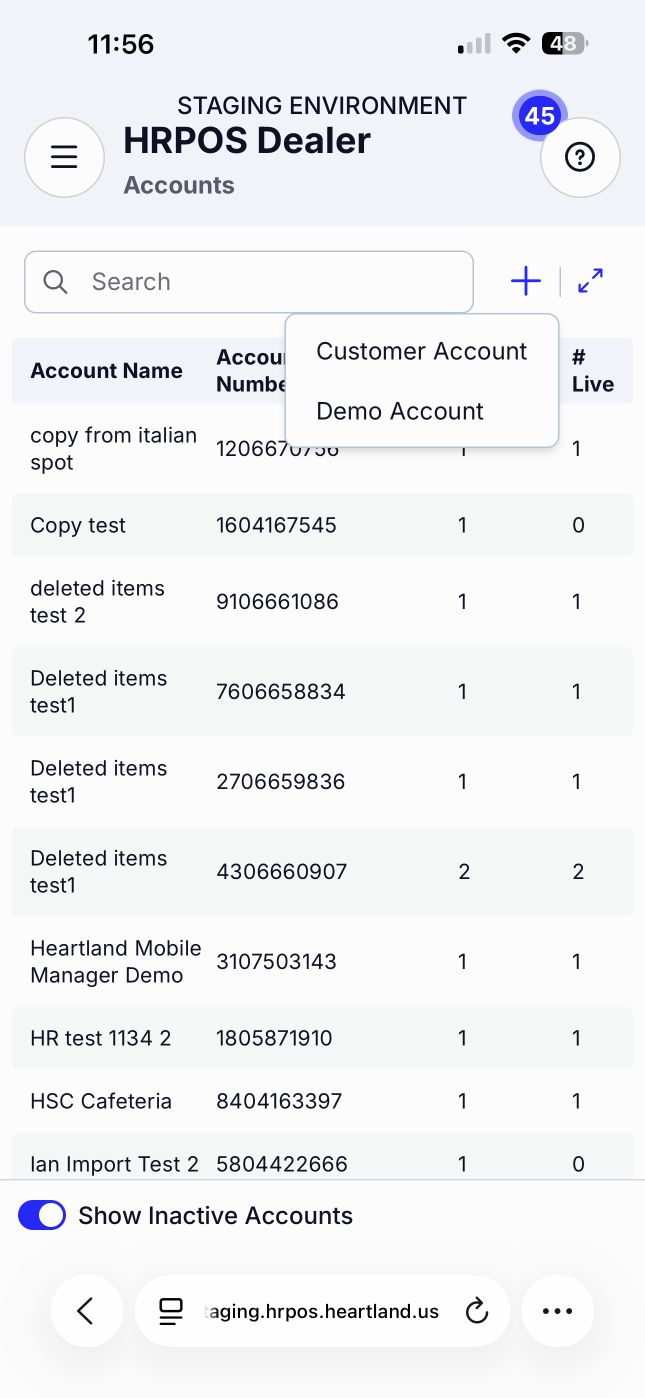Image resolution: width=645 pixels, height=1398 pixels.
Task: Tap the 45 notification badge
Action: (540, 116)
